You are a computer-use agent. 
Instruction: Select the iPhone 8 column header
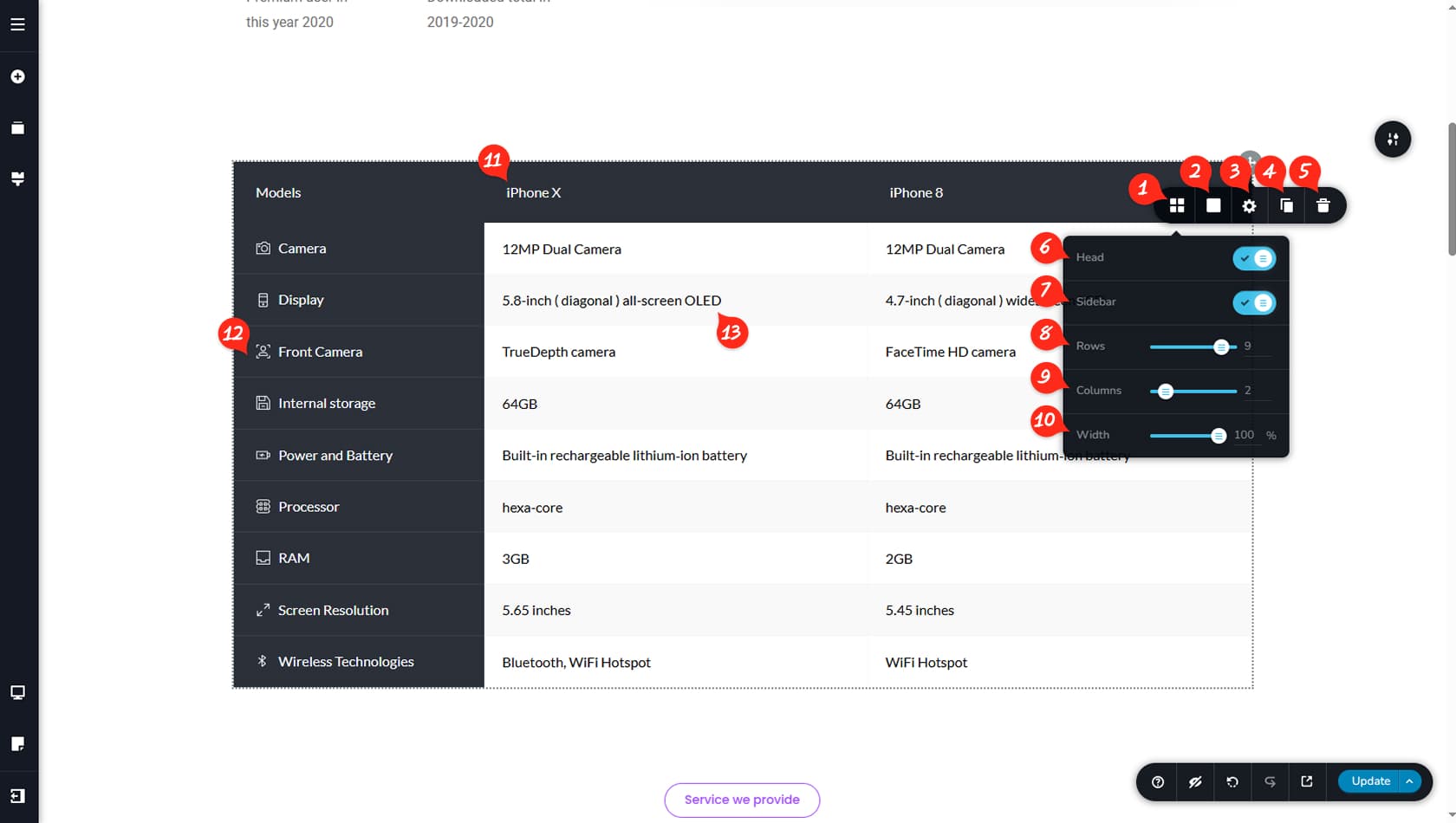point(916,192)
